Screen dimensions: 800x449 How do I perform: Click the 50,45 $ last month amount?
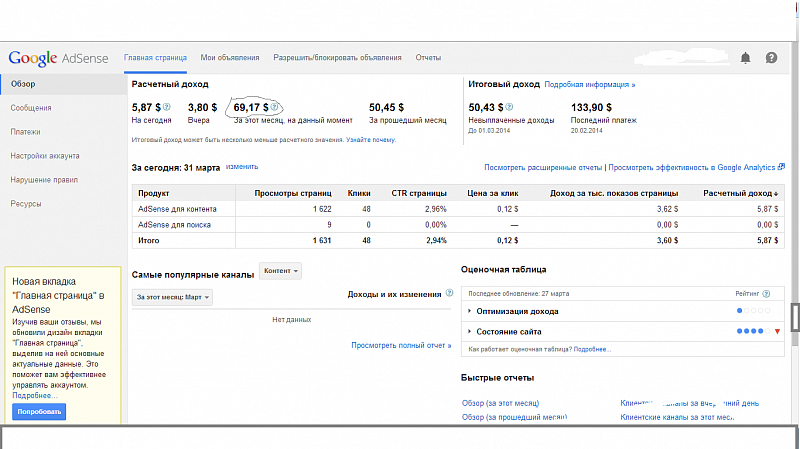386,108
